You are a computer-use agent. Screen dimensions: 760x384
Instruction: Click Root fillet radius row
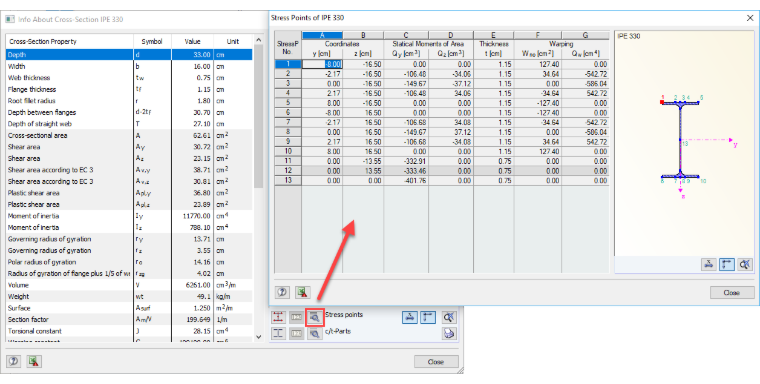pos(129,101)
